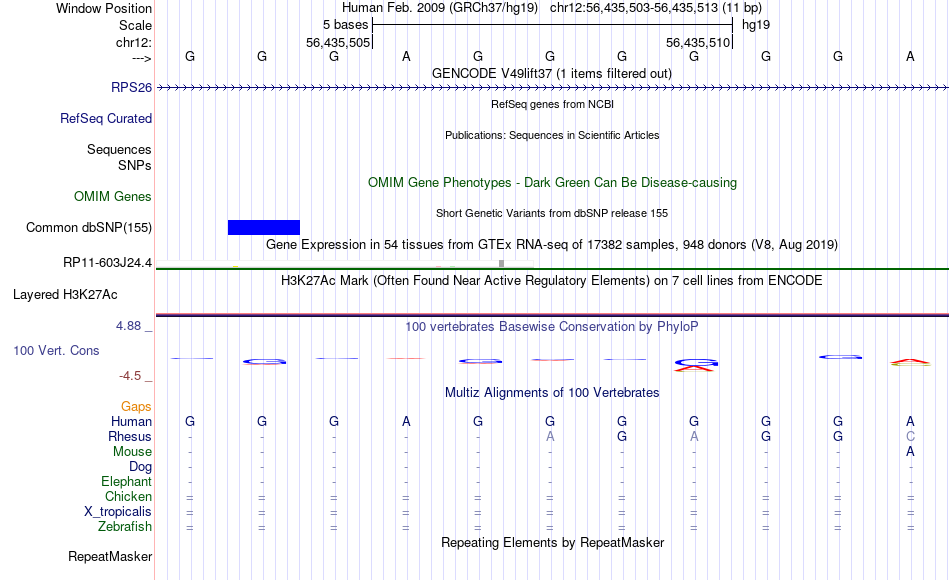This screenshot has width=950, height=580.
Task: Click H3K27Ac Mark track title
Action: coord(552,281)
